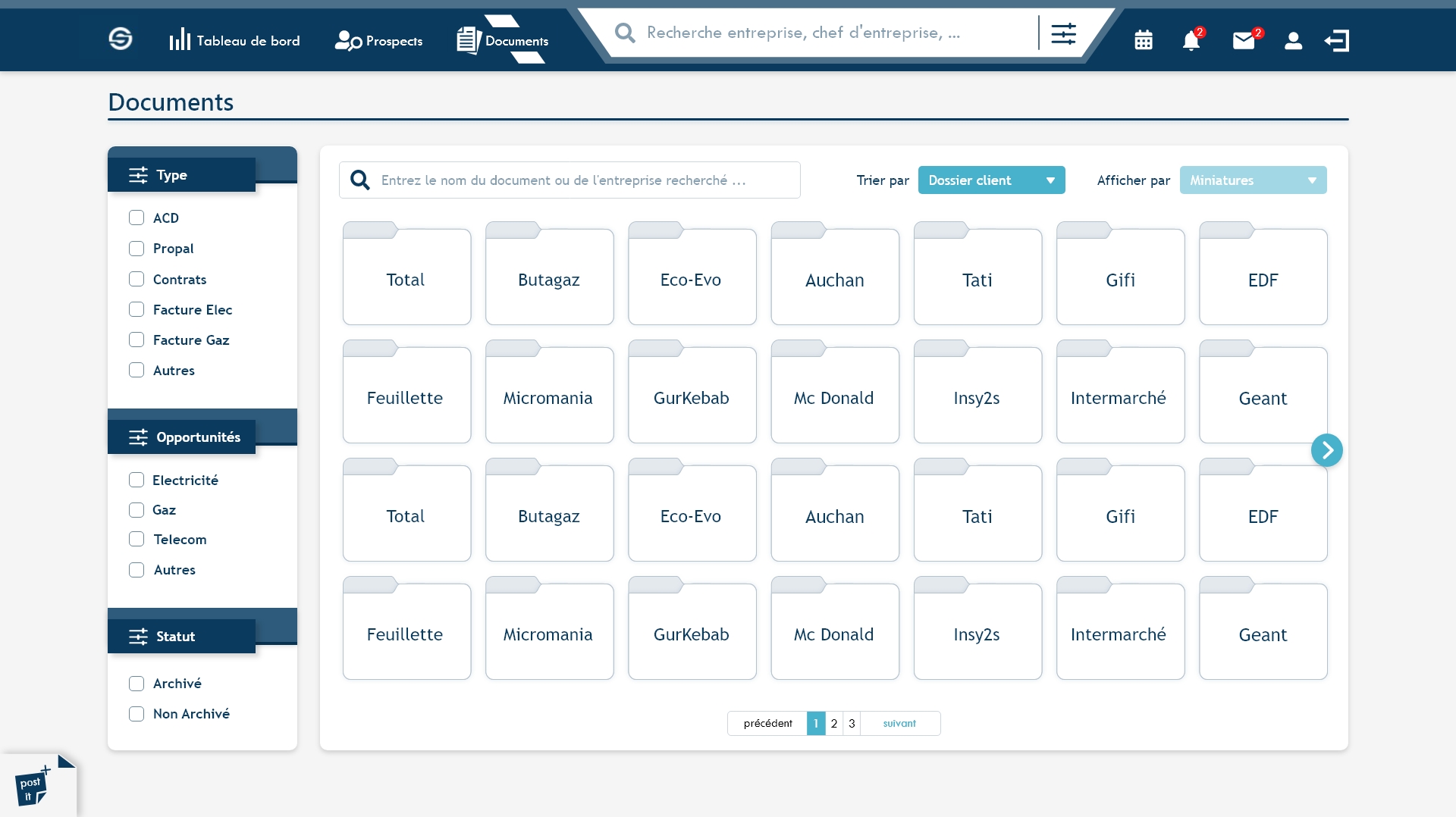1456x817 pixels.
Task: Open the Insy2s folder in bottom row
Action: coord(977,628)
